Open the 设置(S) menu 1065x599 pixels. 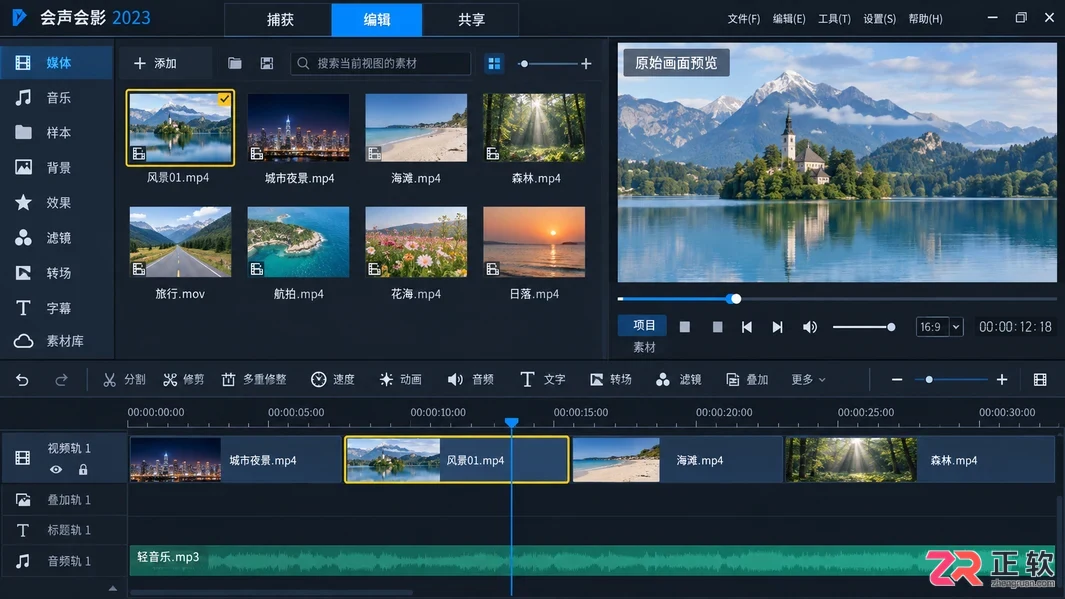pyautogui.click(x=880, y=19)
